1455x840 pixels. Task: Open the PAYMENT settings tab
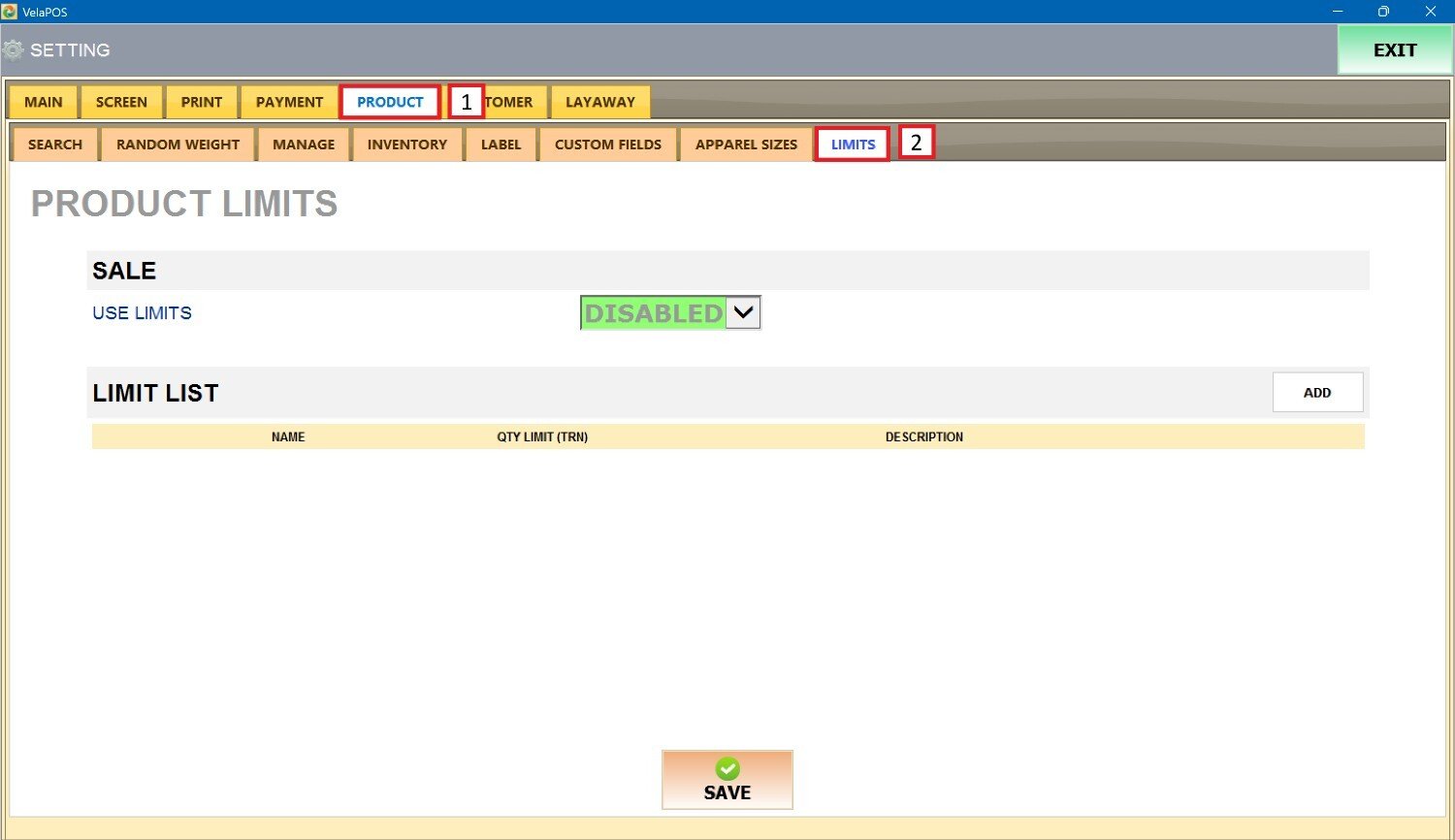pyautogui.click(x=289, y=102)
